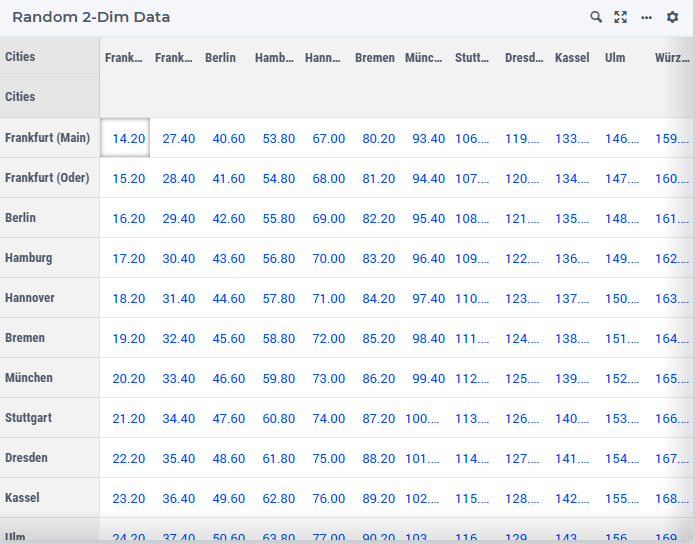This screenshot has width=695, height=544.
Task: Select cell with value 17.20
Action: tap(125, 258)
